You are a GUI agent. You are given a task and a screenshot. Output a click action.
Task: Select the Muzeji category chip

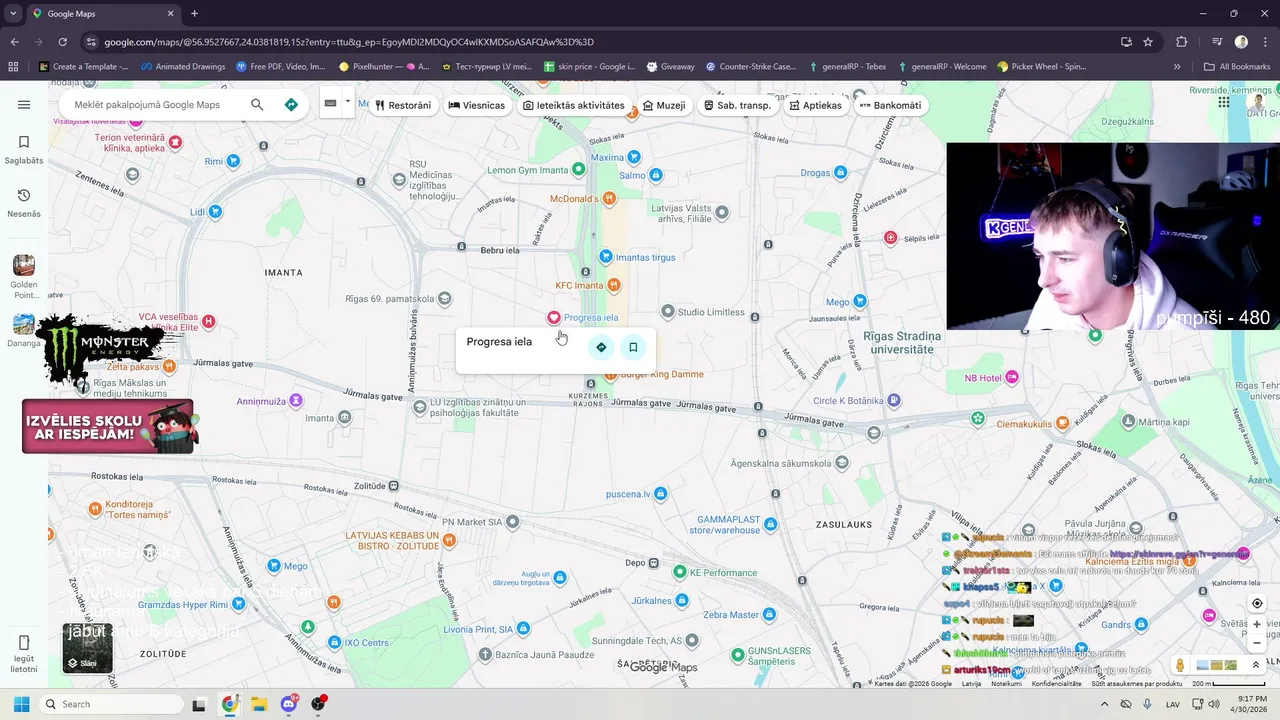[x=664, y=105]
